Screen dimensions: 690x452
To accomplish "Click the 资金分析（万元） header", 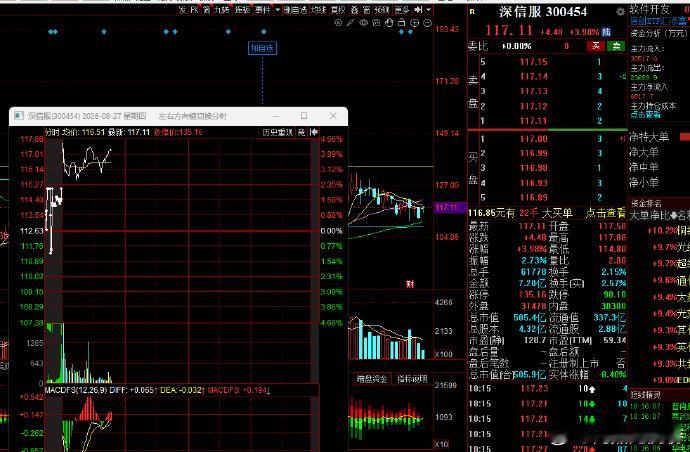I will 658,33.
